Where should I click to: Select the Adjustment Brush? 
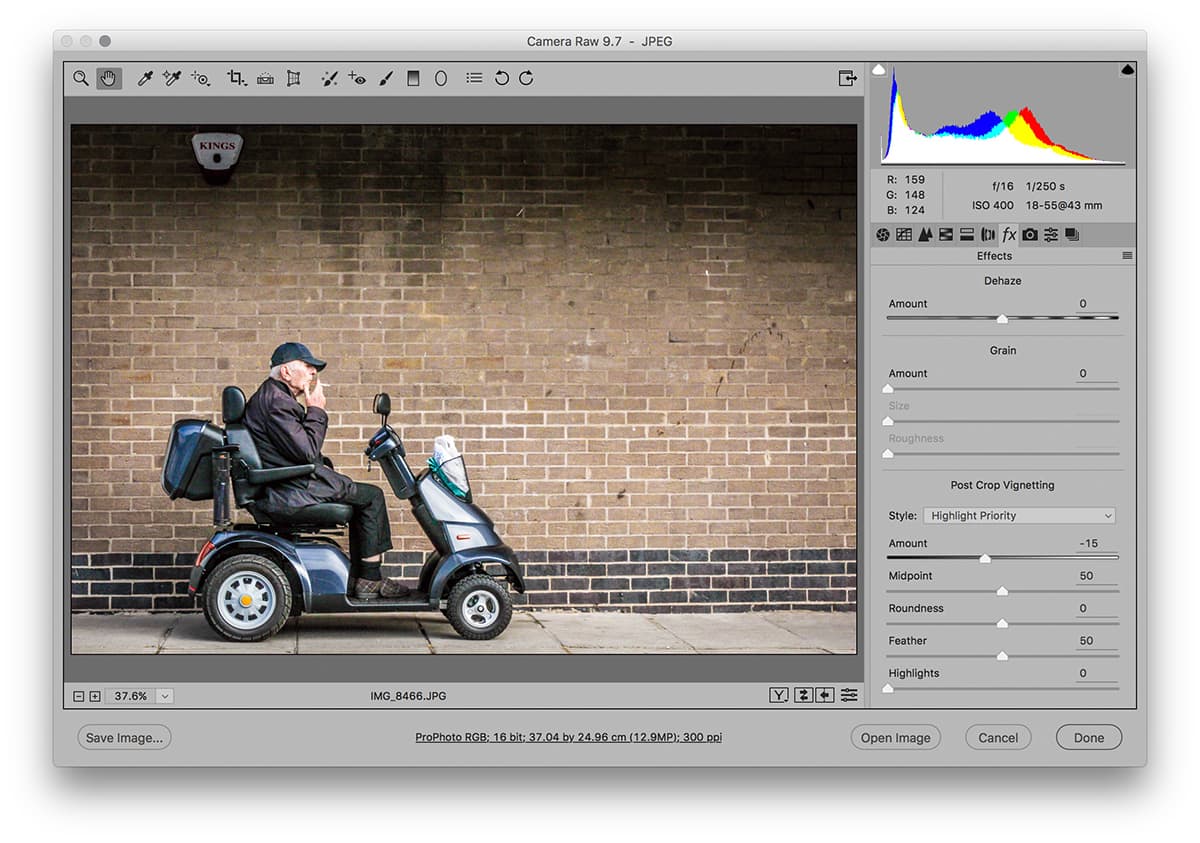click(386, 78)
